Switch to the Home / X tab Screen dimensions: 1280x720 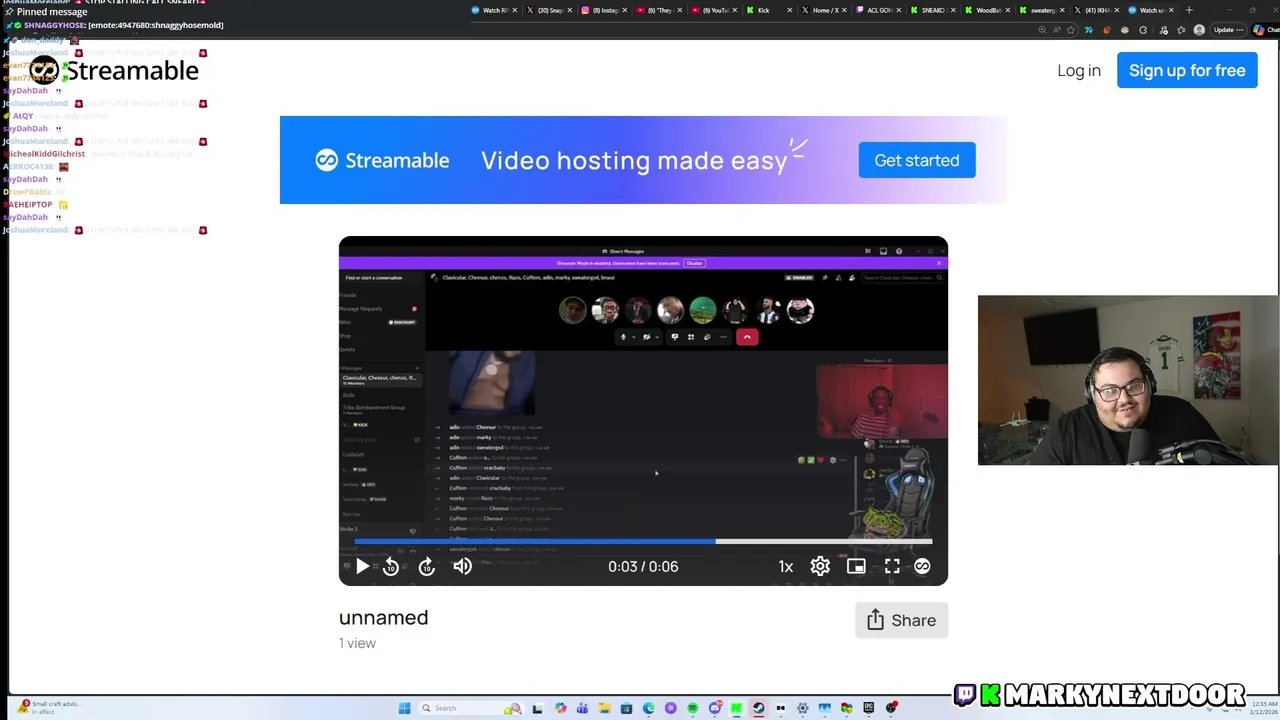pos(825,10)
